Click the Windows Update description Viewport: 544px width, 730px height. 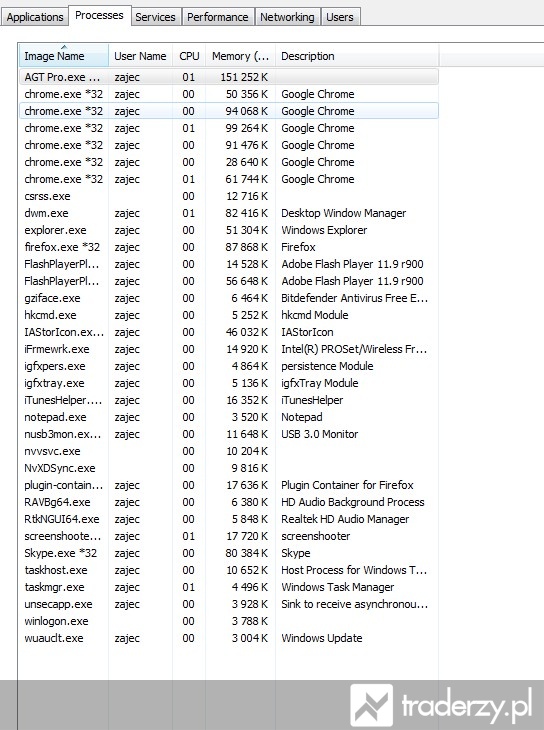click(x=321, y=638)
